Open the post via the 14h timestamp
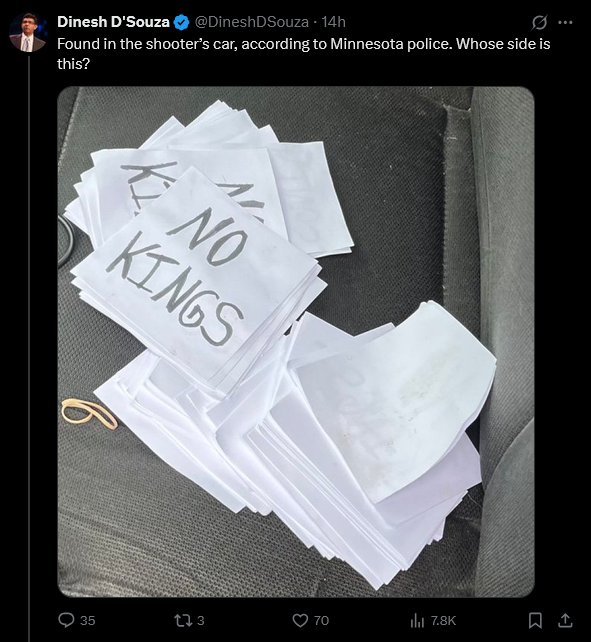 tap(333, 22)
